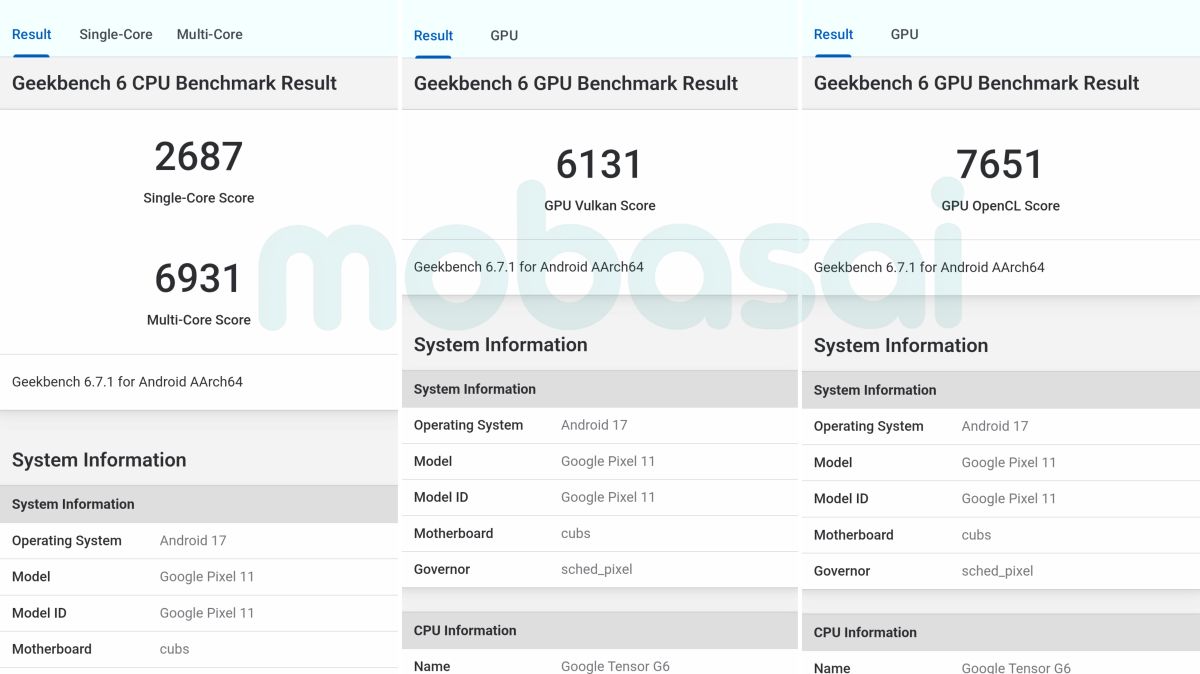Image resolution: width=1200 pixels, height=674 pixels.
Task: Open the GPU tab in OpenCL panel
Action: 904,34
